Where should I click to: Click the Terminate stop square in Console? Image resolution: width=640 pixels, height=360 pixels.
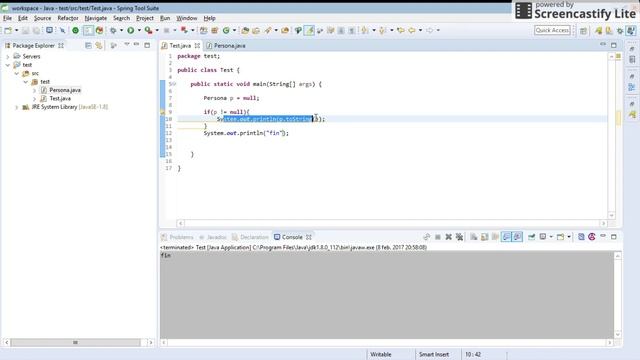(438, 237)
